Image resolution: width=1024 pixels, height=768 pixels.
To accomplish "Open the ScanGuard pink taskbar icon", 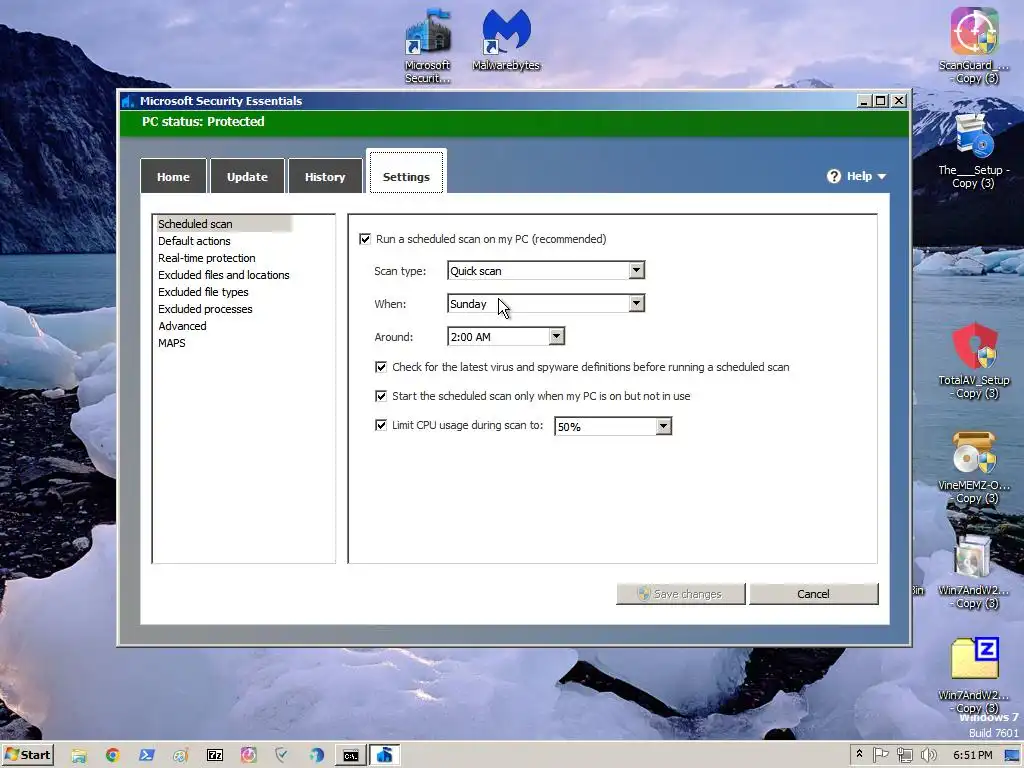I will tap(249, 756).
